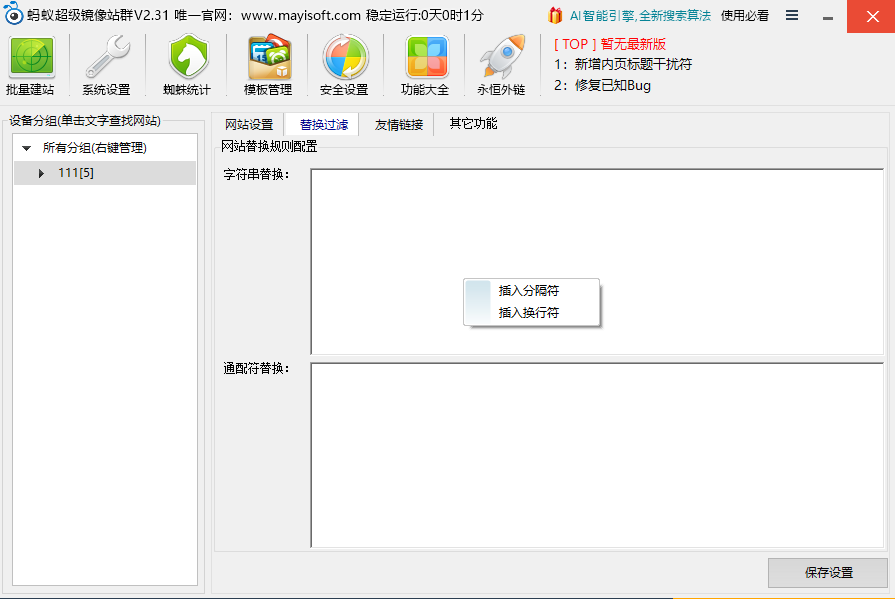Open 蜘蛛统计 shield icon
The image size is (895, 599).
pyautogui.click(x=188, y=57)
